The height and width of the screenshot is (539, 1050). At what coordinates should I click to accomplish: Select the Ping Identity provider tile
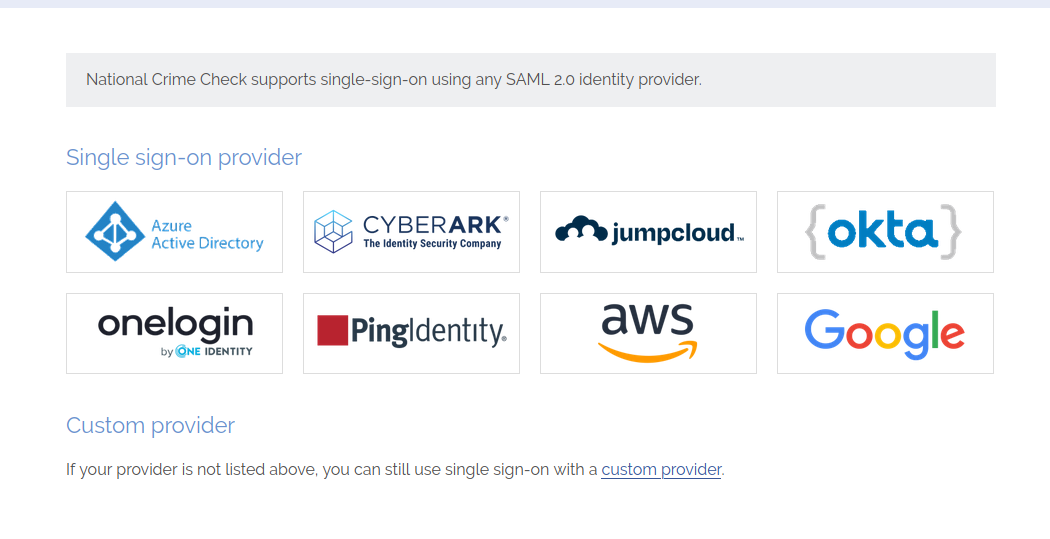[411, 333]
